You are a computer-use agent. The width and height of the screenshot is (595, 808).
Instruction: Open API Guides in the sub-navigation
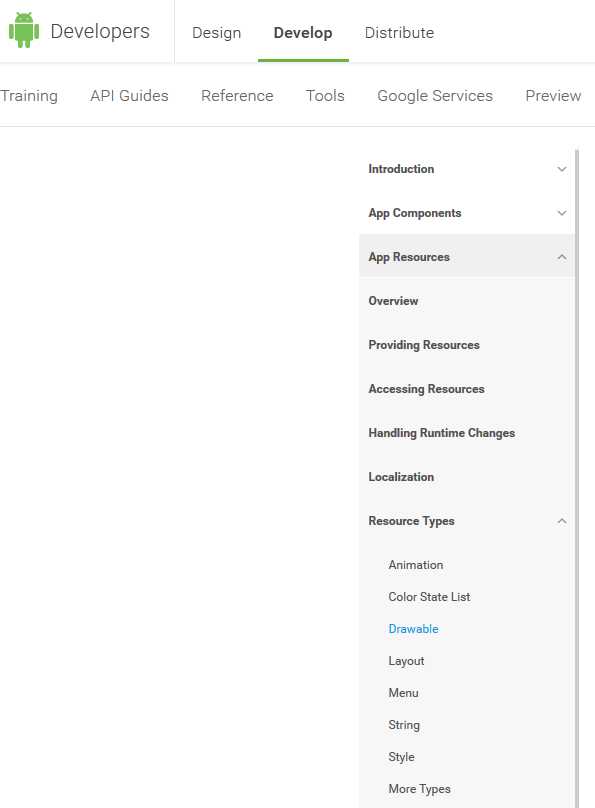click(x=129, y=96)
